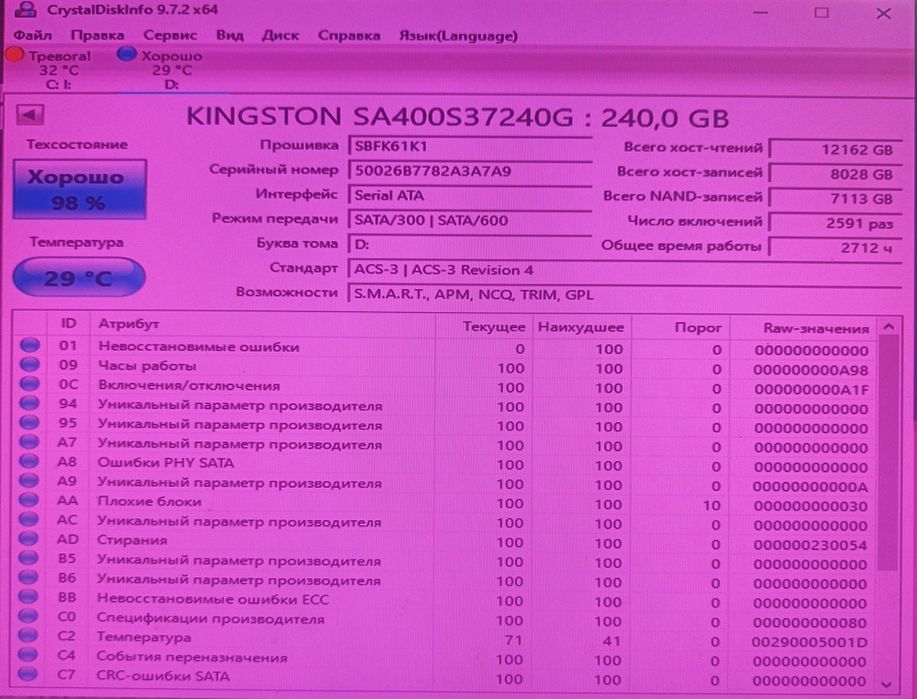Click status dot for attribute ID 94

point(29,403)
